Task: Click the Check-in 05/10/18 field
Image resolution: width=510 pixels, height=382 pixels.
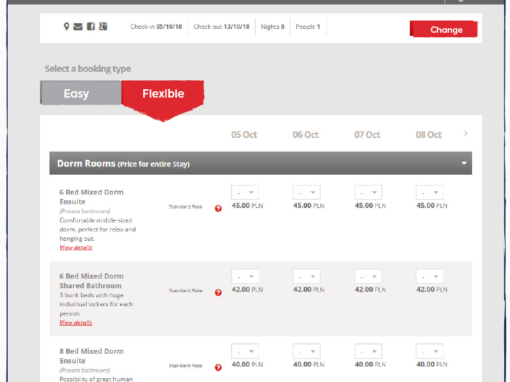Action: [156, 27]
